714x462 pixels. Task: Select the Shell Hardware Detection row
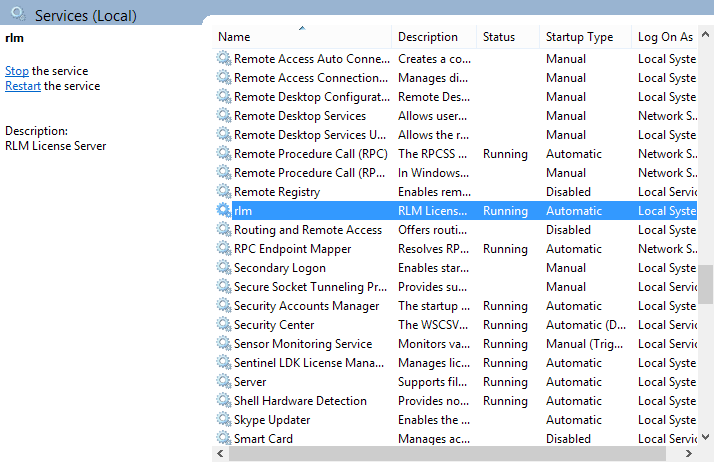[x=300, y=401]
